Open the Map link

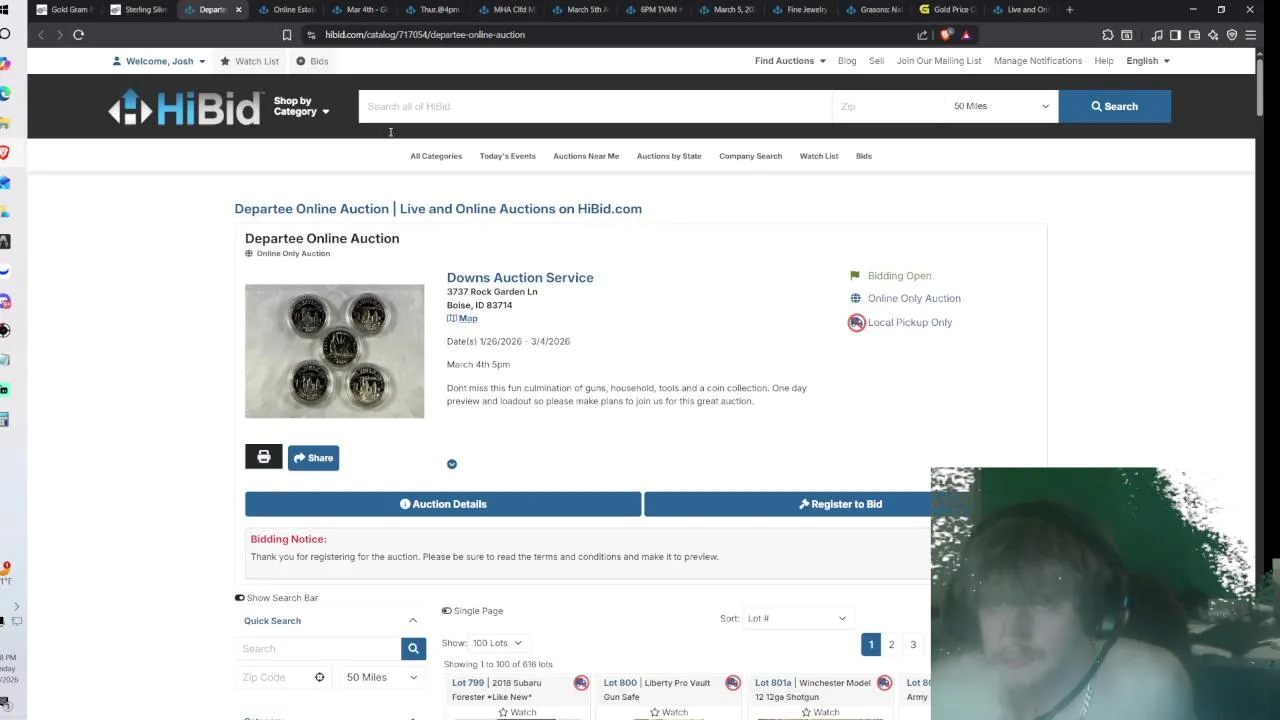[462, 318]
